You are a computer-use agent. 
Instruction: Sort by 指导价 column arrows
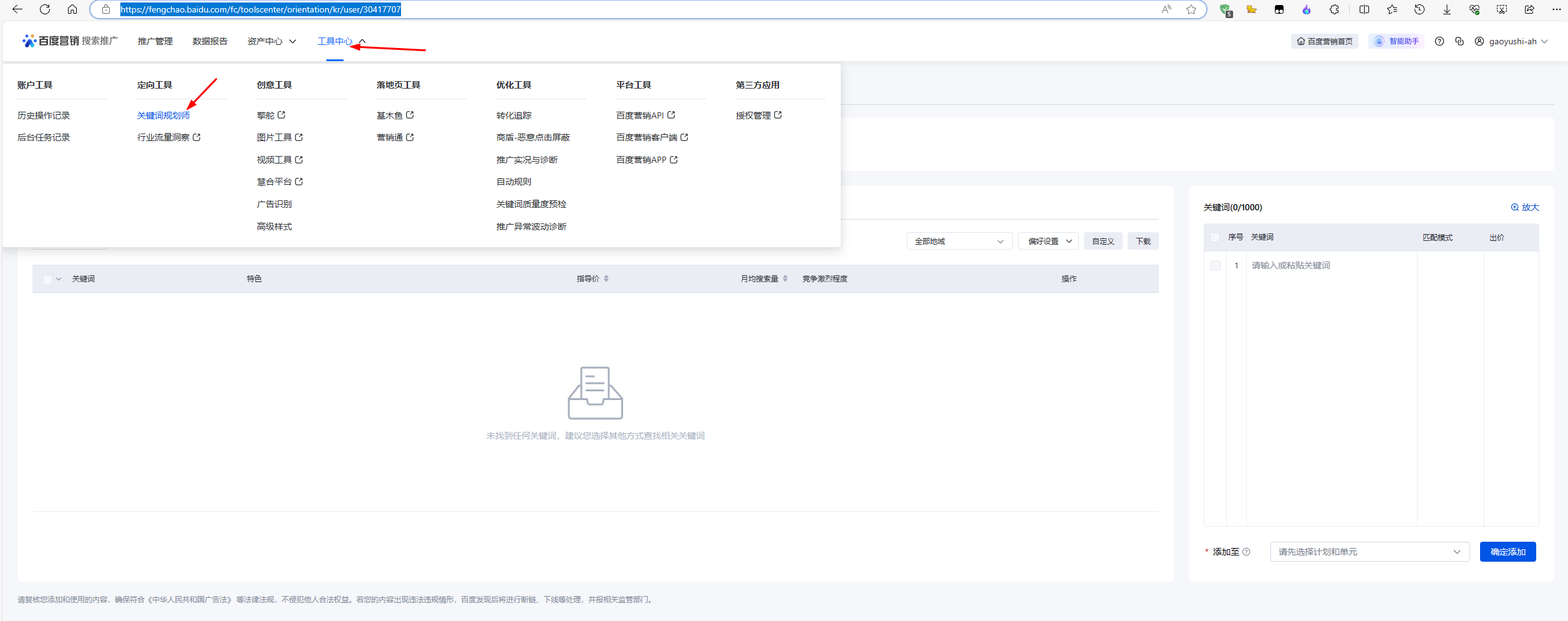606,278
